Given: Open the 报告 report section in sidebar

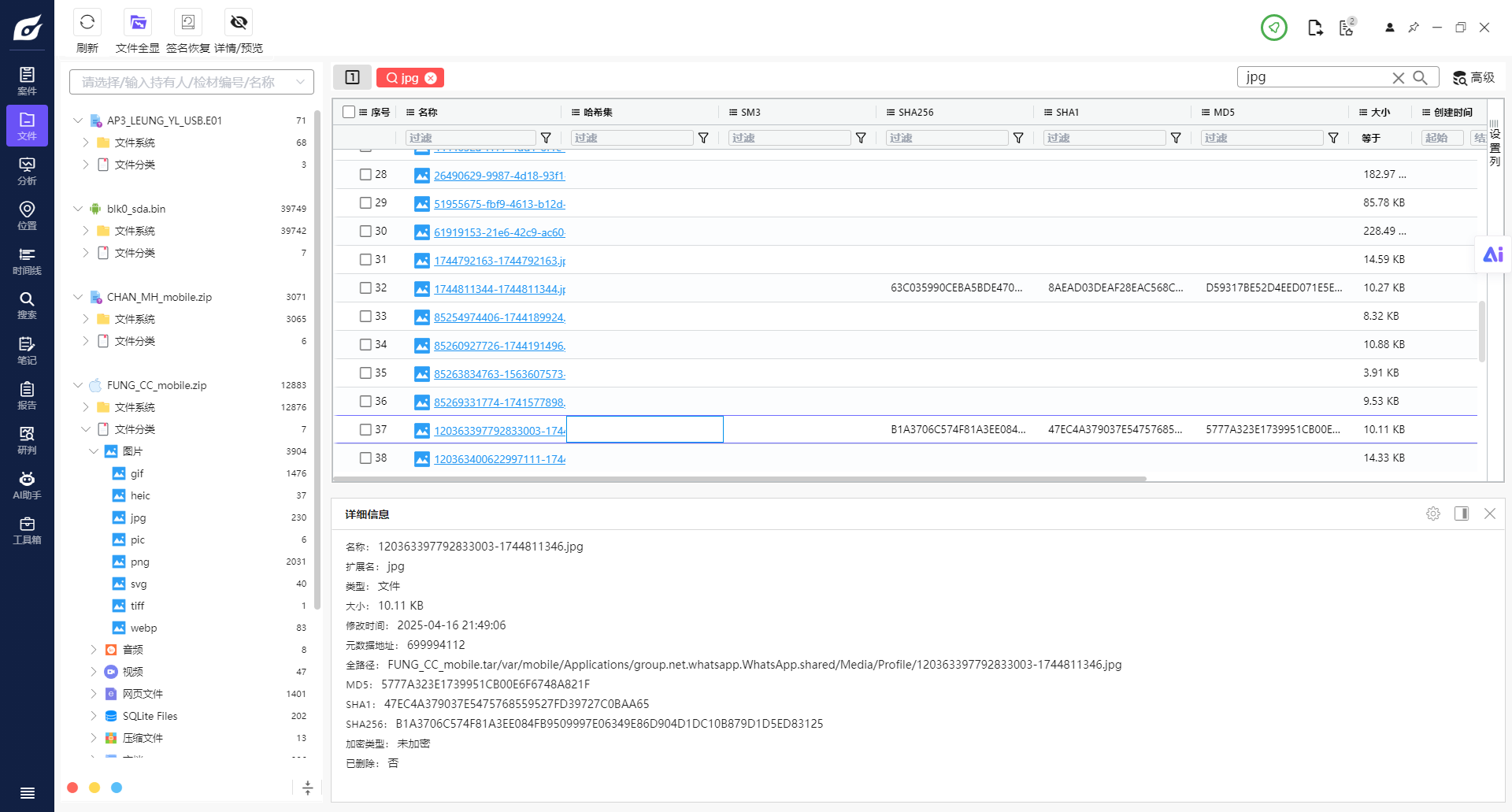Looking at the screenshot, I should point(27,395).
